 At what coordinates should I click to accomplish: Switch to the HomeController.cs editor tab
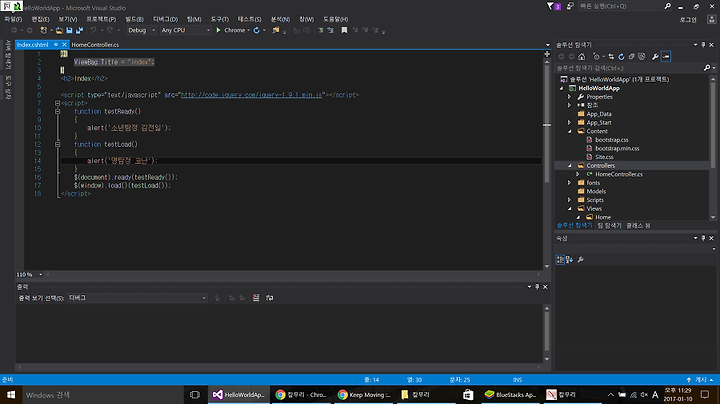click(x=95, y=45)
